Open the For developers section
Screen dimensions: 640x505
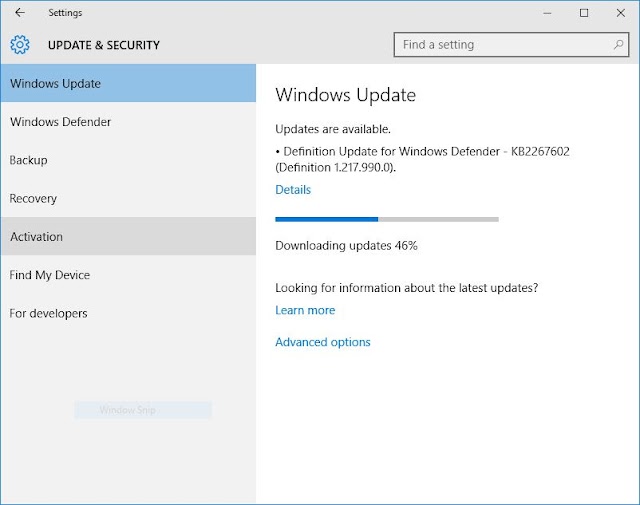click(x=128, y=313)
